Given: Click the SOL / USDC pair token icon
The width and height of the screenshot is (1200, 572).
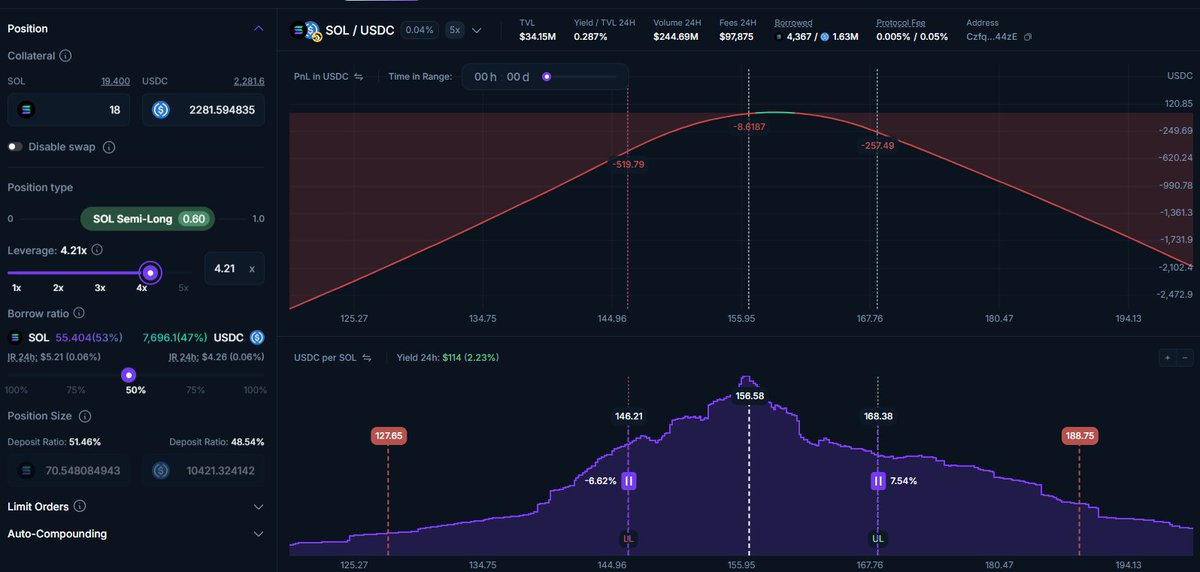Looking at the screenshot, I should (x=305, y=31).
